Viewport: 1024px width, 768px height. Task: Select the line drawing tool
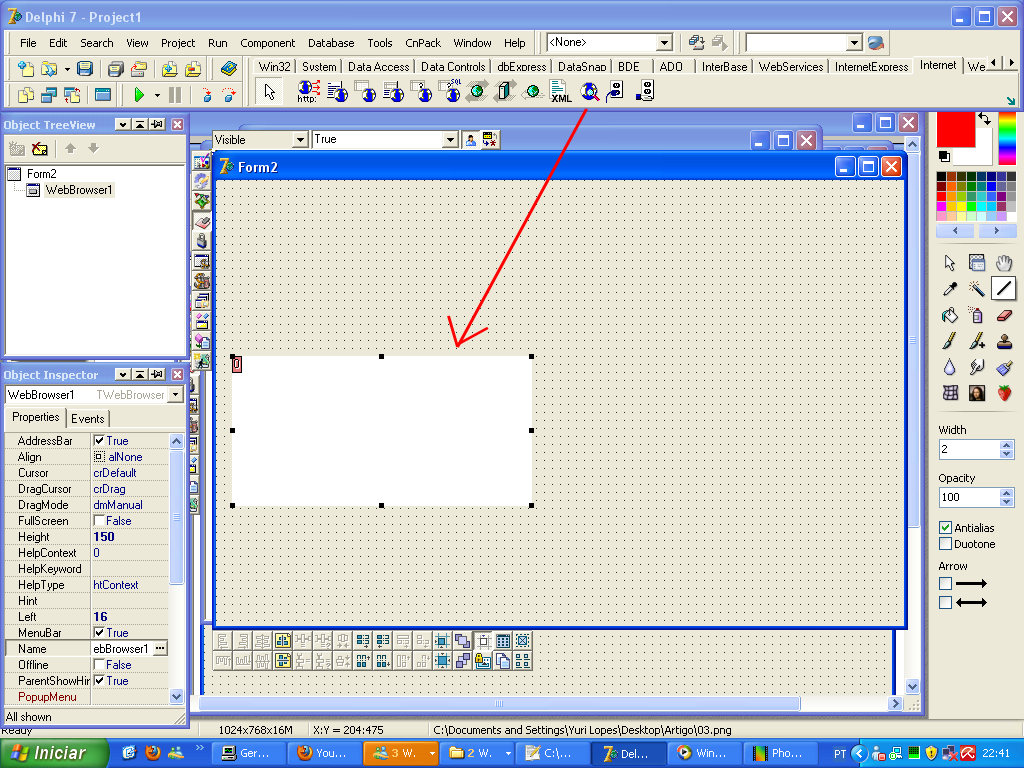(x=1004, y=287)
